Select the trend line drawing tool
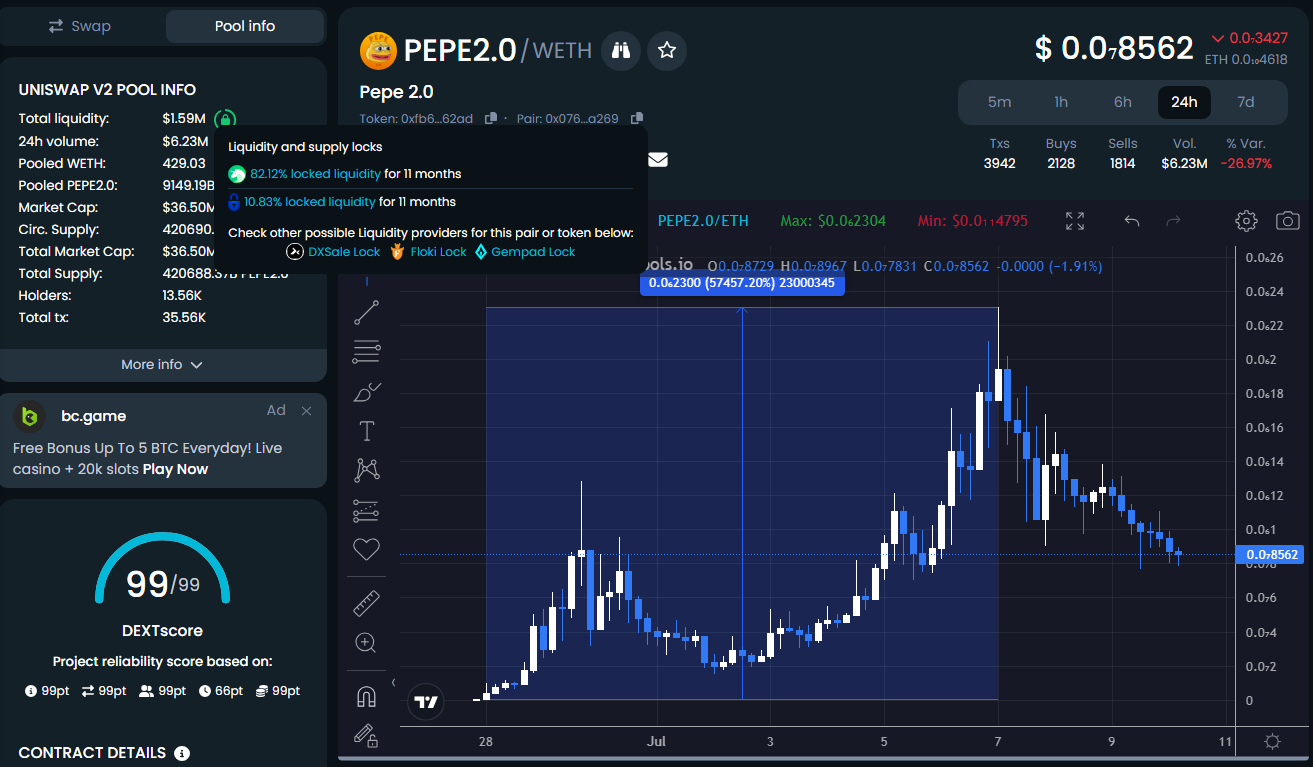This screenshot has width=1313, height=767. 367,313
